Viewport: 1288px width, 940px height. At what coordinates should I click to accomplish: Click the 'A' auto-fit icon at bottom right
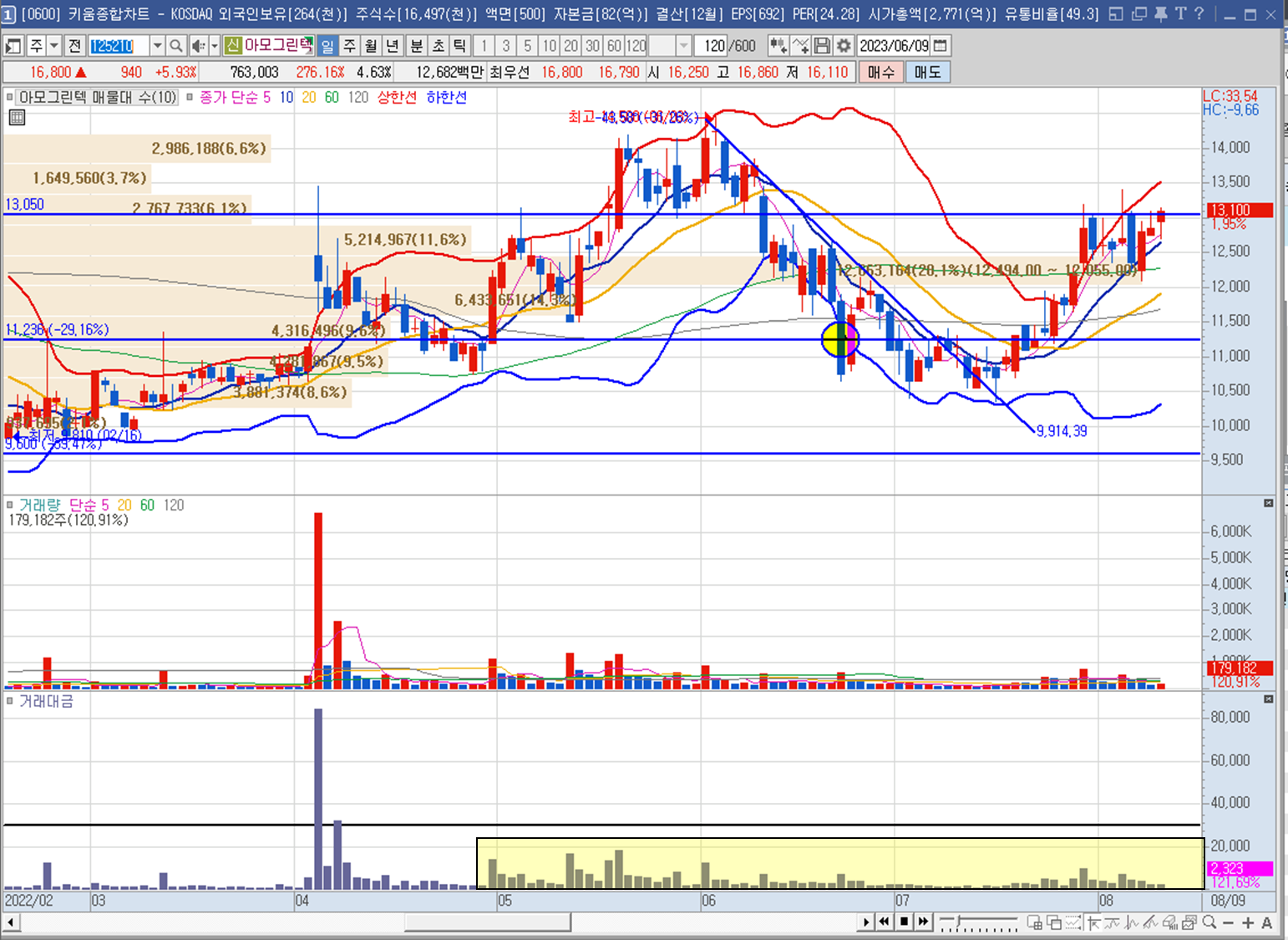tap(1266, 922)
